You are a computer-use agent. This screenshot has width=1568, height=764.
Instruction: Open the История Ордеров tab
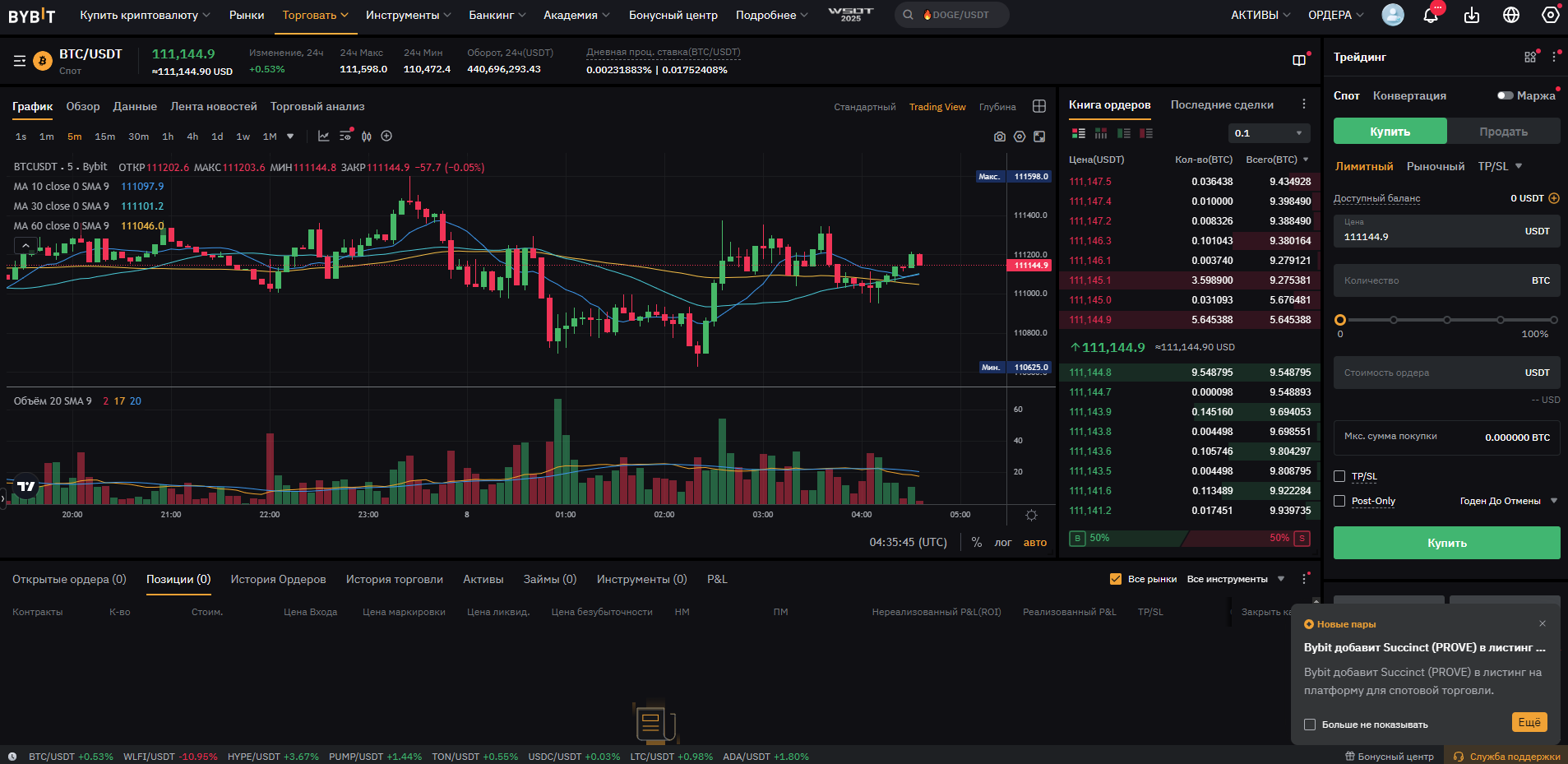[278, 579]
